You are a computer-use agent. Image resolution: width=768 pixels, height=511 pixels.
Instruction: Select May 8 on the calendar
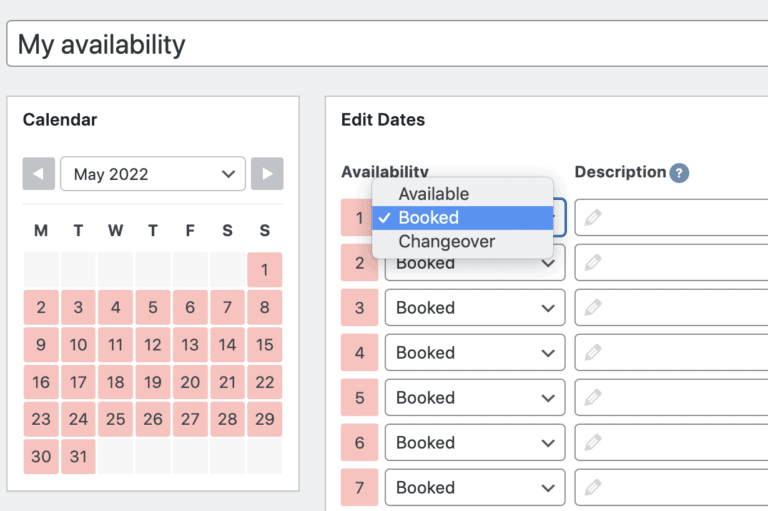click(x=264, y=307)
